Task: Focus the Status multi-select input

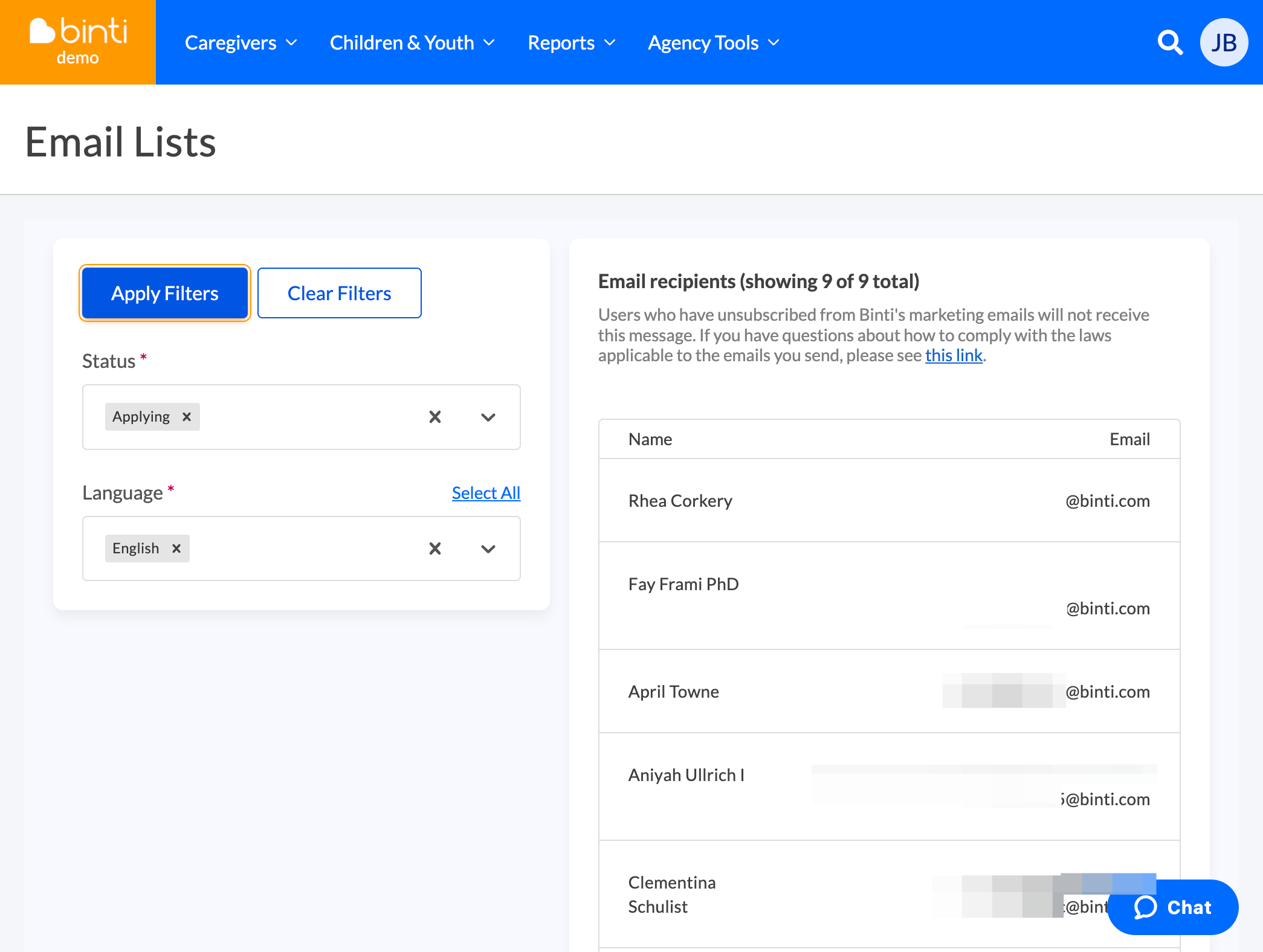Action: [302, 417]
